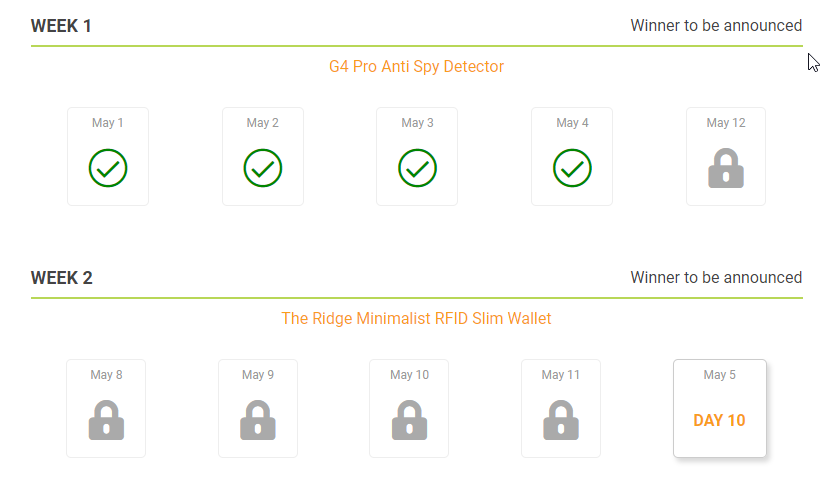This screenshot has height=495, width=822.
Task: Click the May 3 green checkmark icon
Action: 417,168
